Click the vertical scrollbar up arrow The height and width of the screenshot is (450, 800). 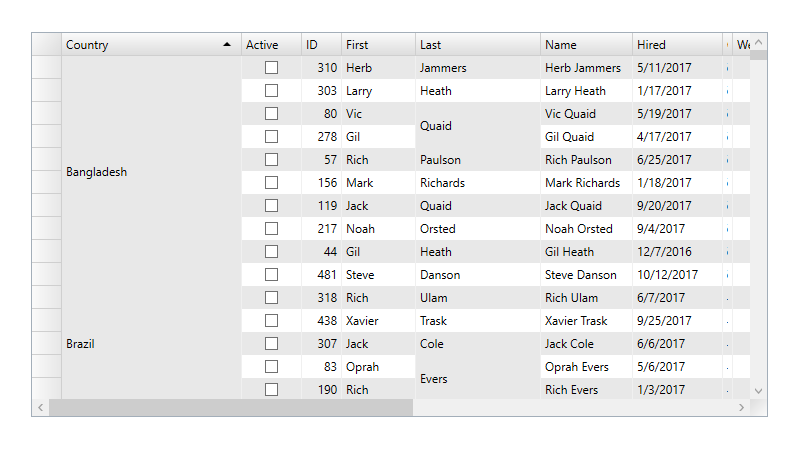click(758, 43)
